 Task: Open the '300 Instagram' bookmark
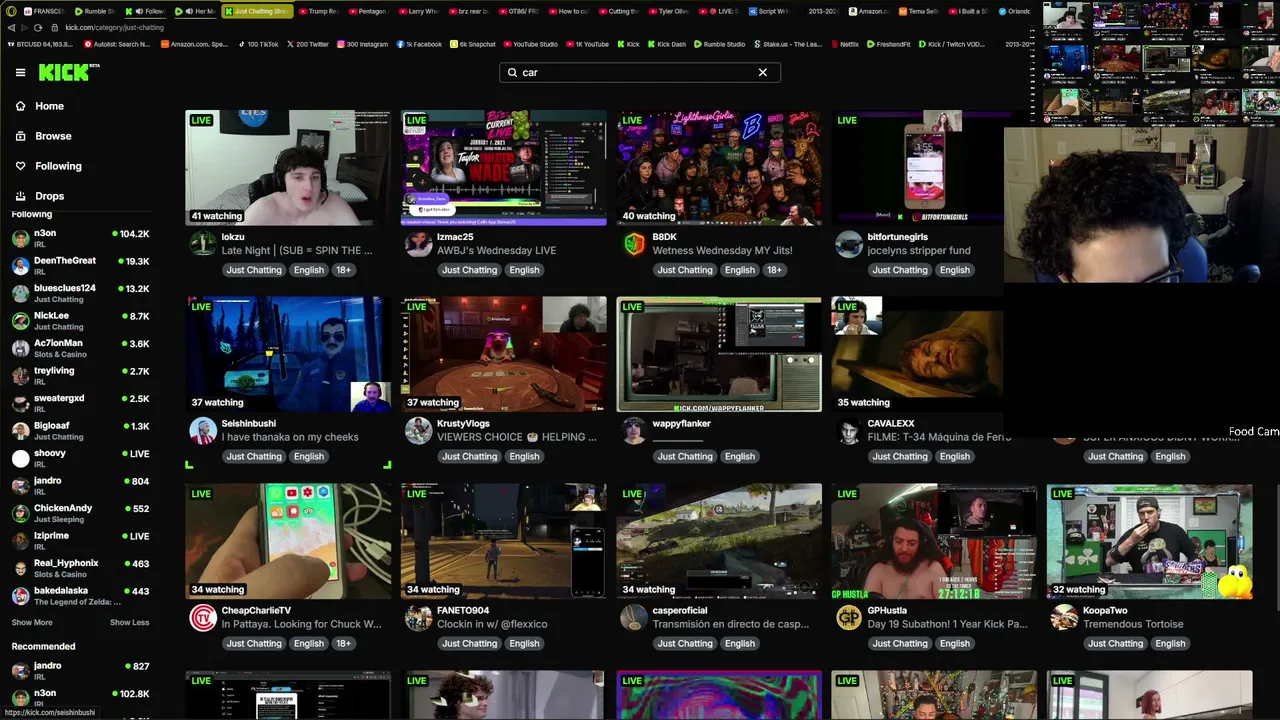coord(362,44)
